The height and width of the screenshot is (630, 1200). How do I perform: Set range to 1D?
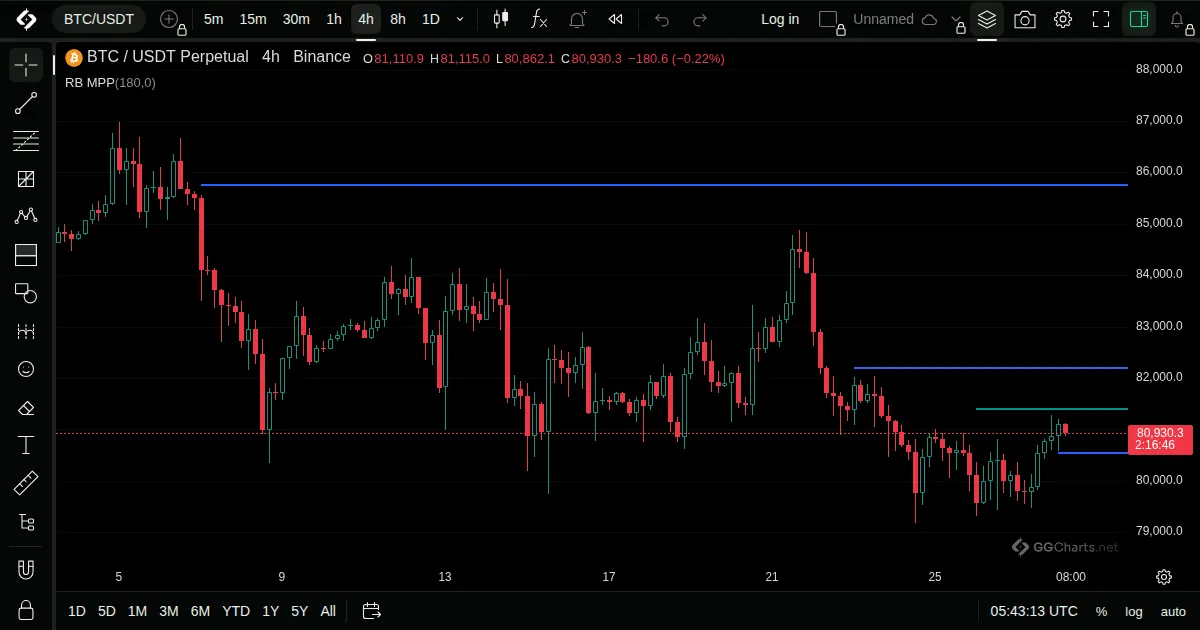click(x=77, y=611)
